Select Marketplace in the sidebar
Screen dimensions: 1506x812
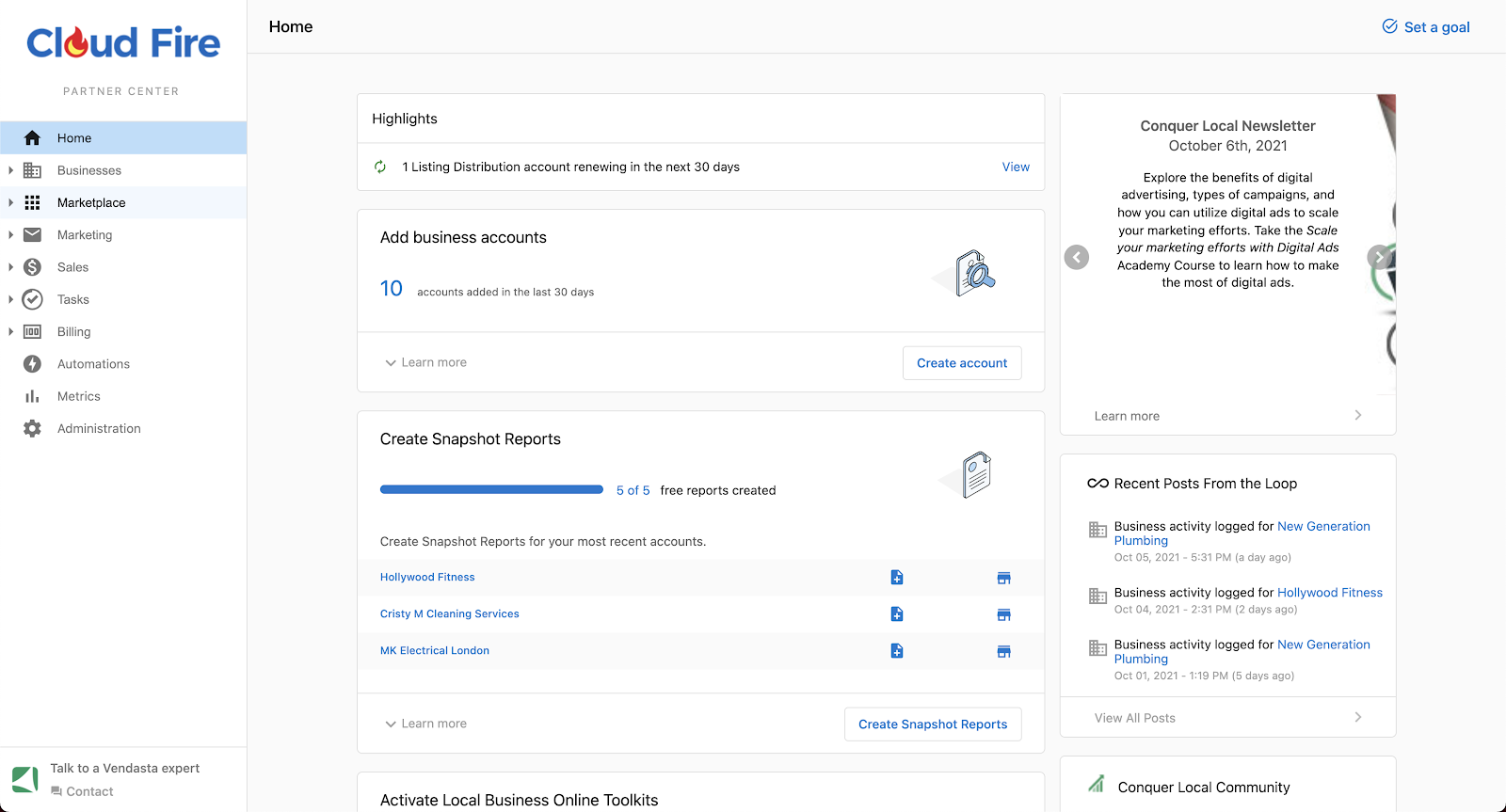pyautogui.click(x=123, y=202)
